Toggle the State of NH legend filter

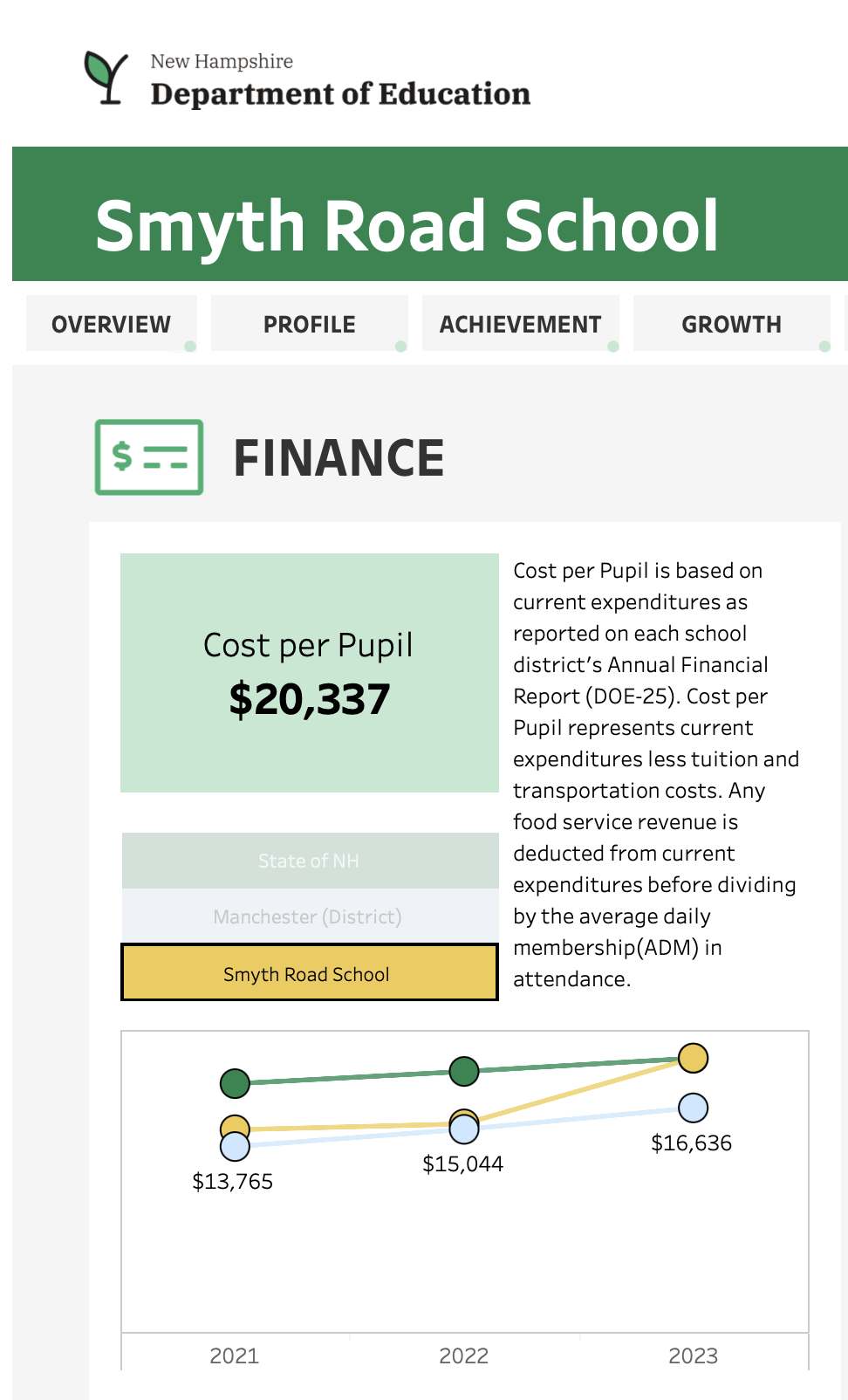[x=309, y=861]
